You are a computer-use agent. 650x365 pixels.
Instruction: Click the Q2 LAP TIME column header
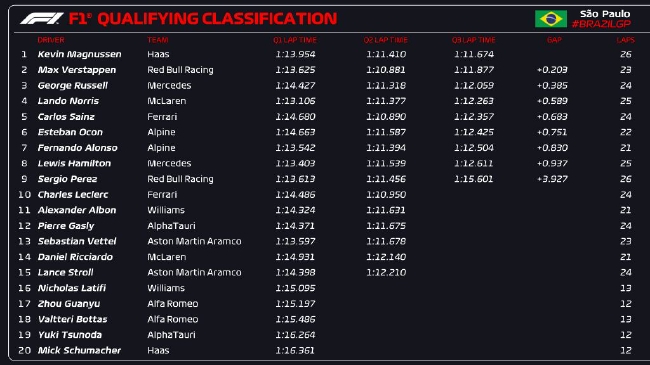pos(386,40)
